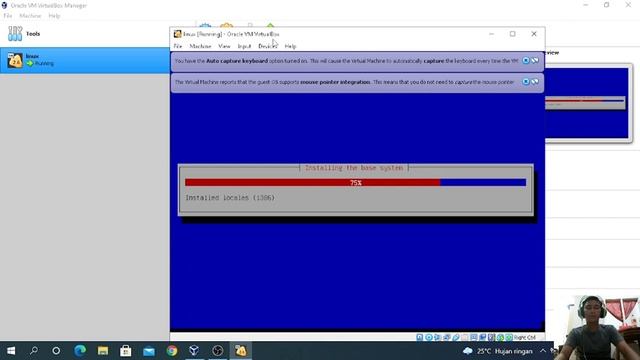
Task: Click the 75% installation progress bar
Action: (x=356, y=182)
